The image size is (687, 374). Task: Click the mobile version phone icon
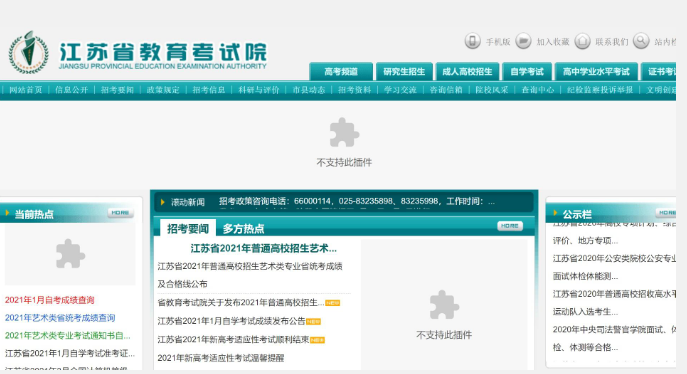pos(472,41)
